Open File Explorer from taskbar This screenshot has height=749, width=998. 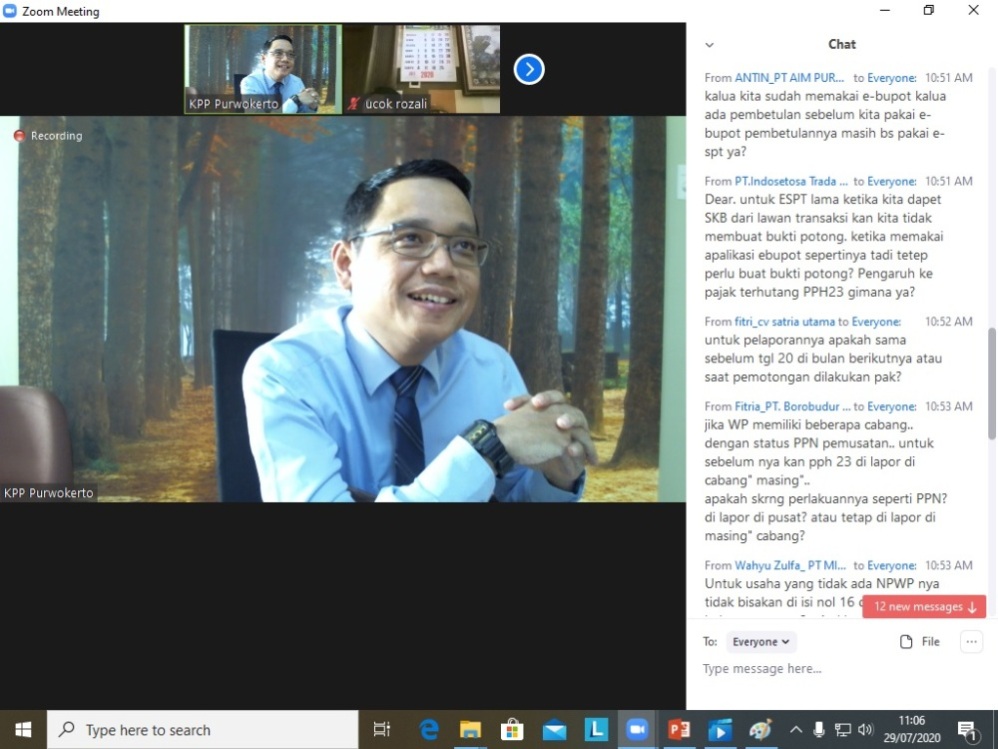point(471,730)
